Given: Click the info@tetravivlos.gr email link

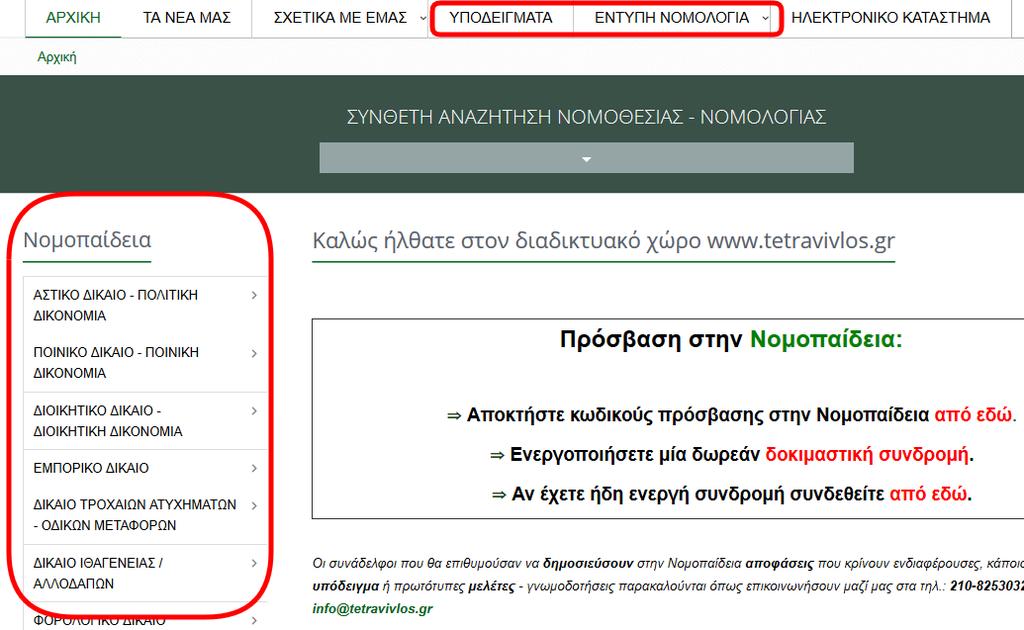Looking at the screenshot, I should point(372,608).
